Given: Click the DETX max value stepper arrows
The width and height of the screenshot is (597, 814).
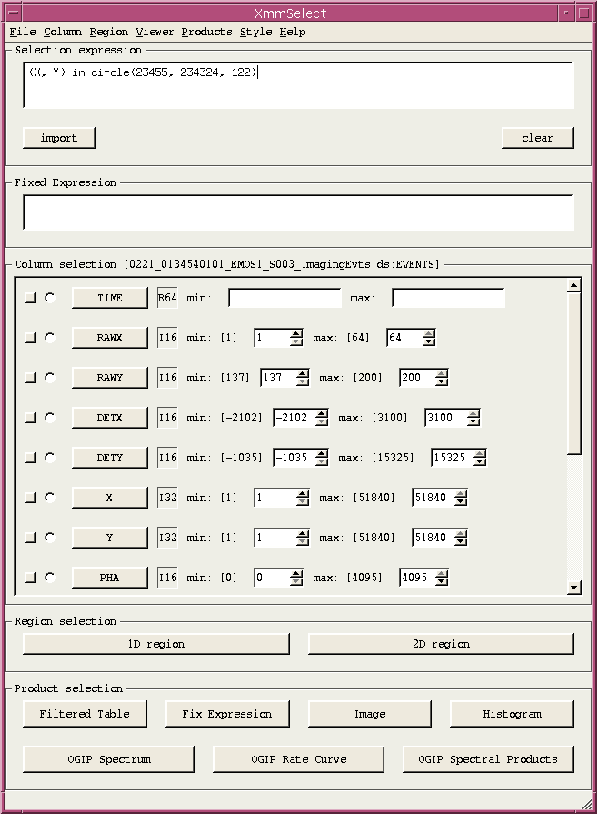Looking at the screenshot, I should [473, 418].
